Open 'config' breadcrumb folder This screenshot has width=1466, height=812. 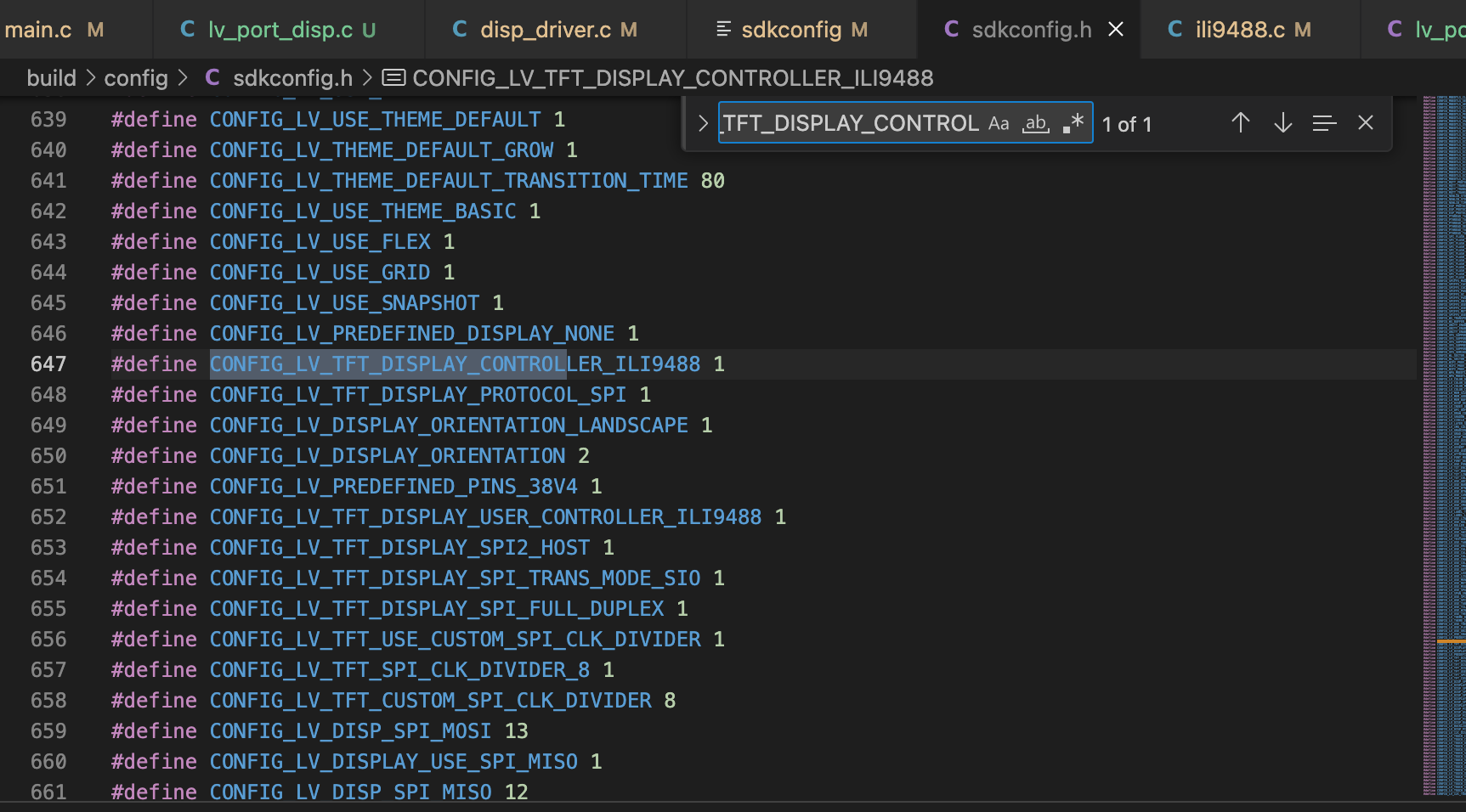click(x=136, y=78)
